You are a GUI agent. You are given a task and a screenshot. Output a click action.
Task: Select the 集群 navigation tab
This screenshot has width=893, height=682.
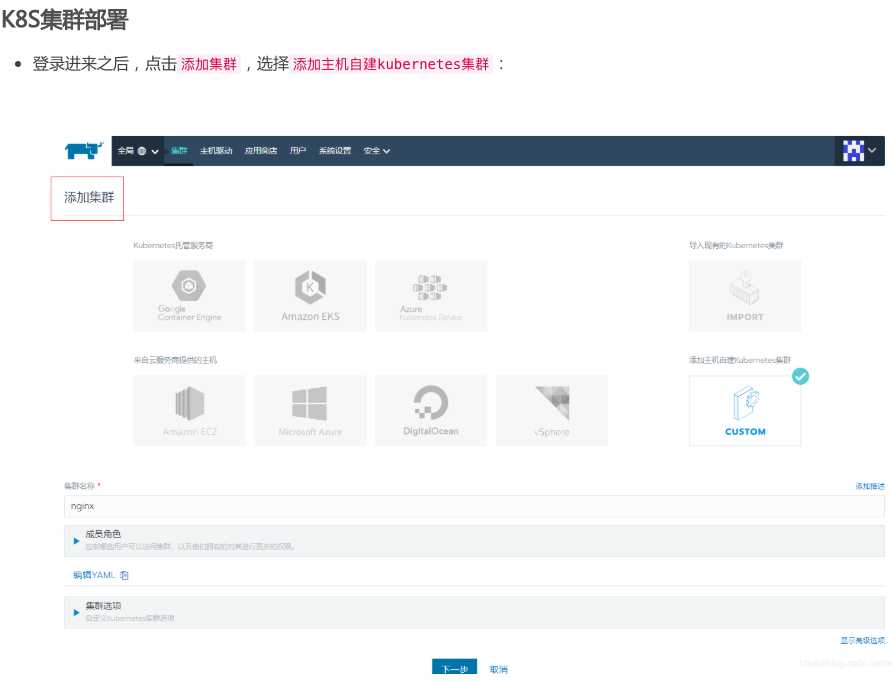(x=179, y=151)
